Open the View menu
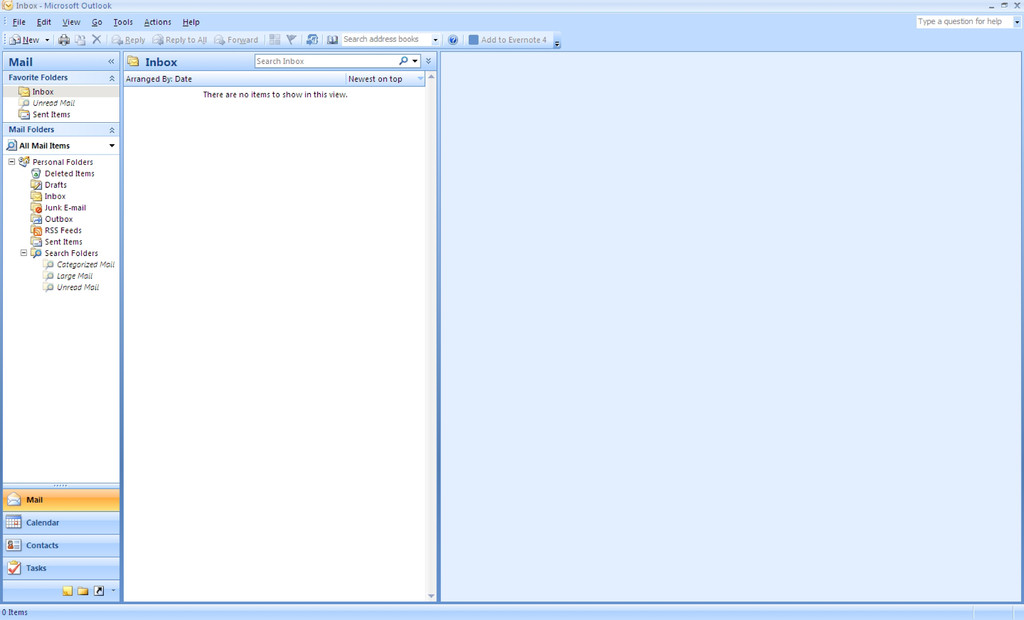This screenshot has height=620, width=1024. click(x=71, y=22)
